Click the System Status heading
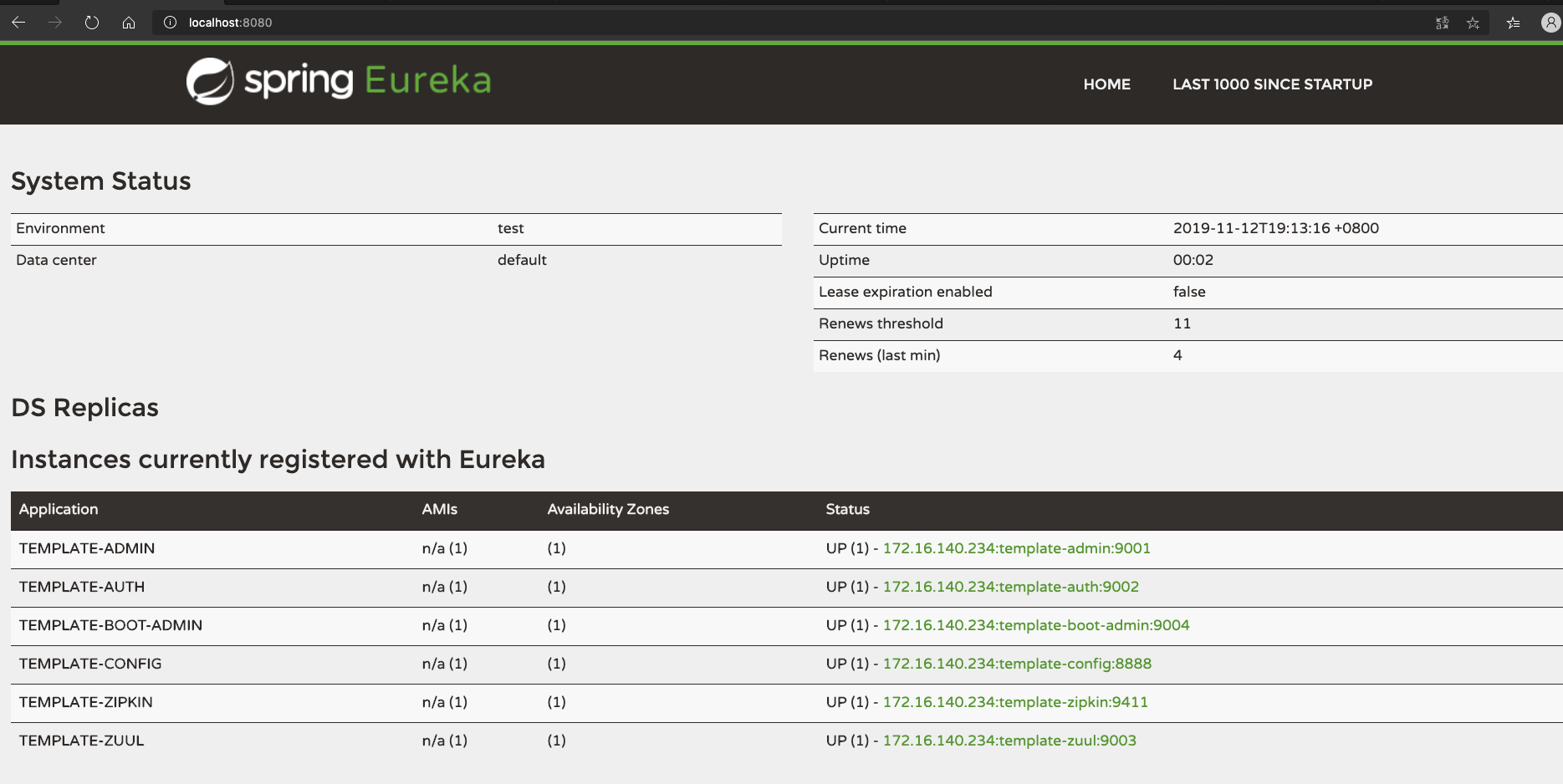Image resolution: width=1563 pixels, height=784 pixels. [101, 181]
